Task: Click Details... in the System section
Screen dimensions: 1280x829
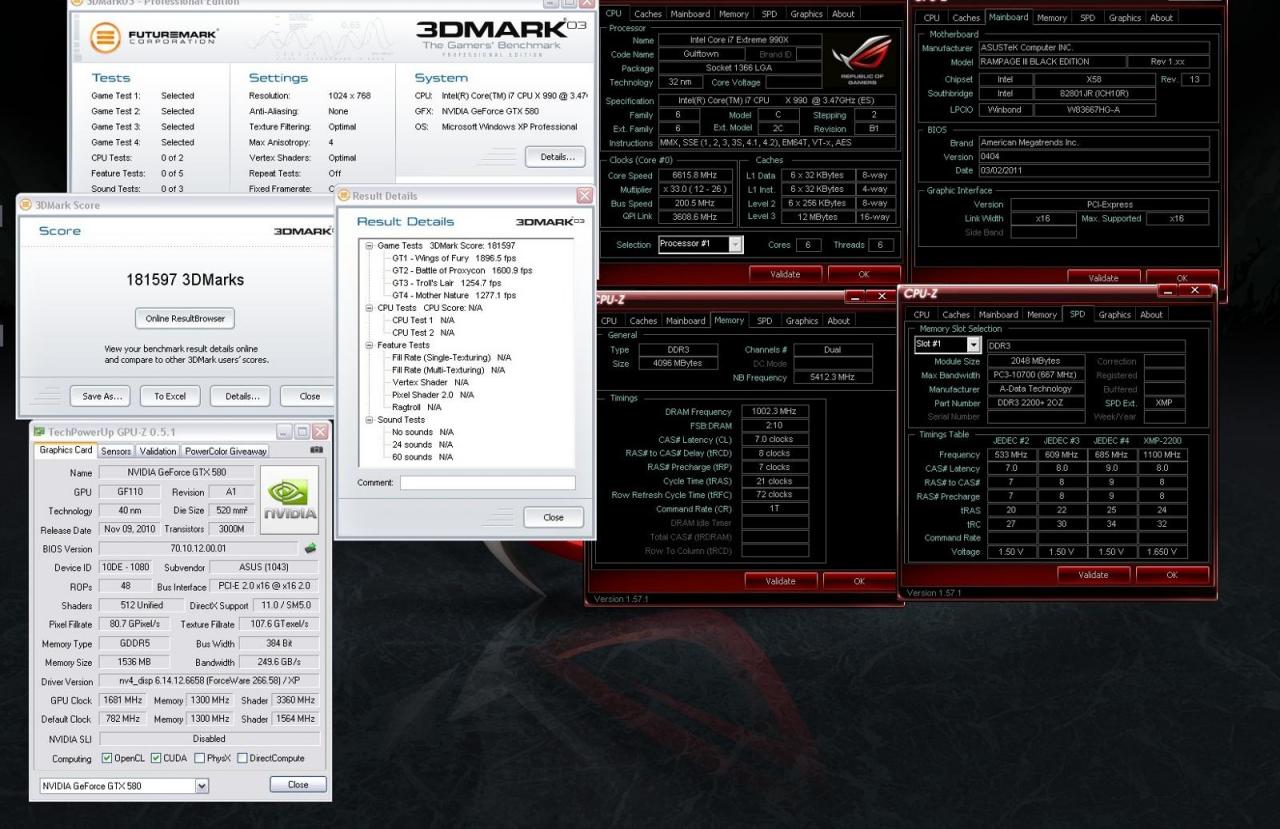Action: pos(557,157)
